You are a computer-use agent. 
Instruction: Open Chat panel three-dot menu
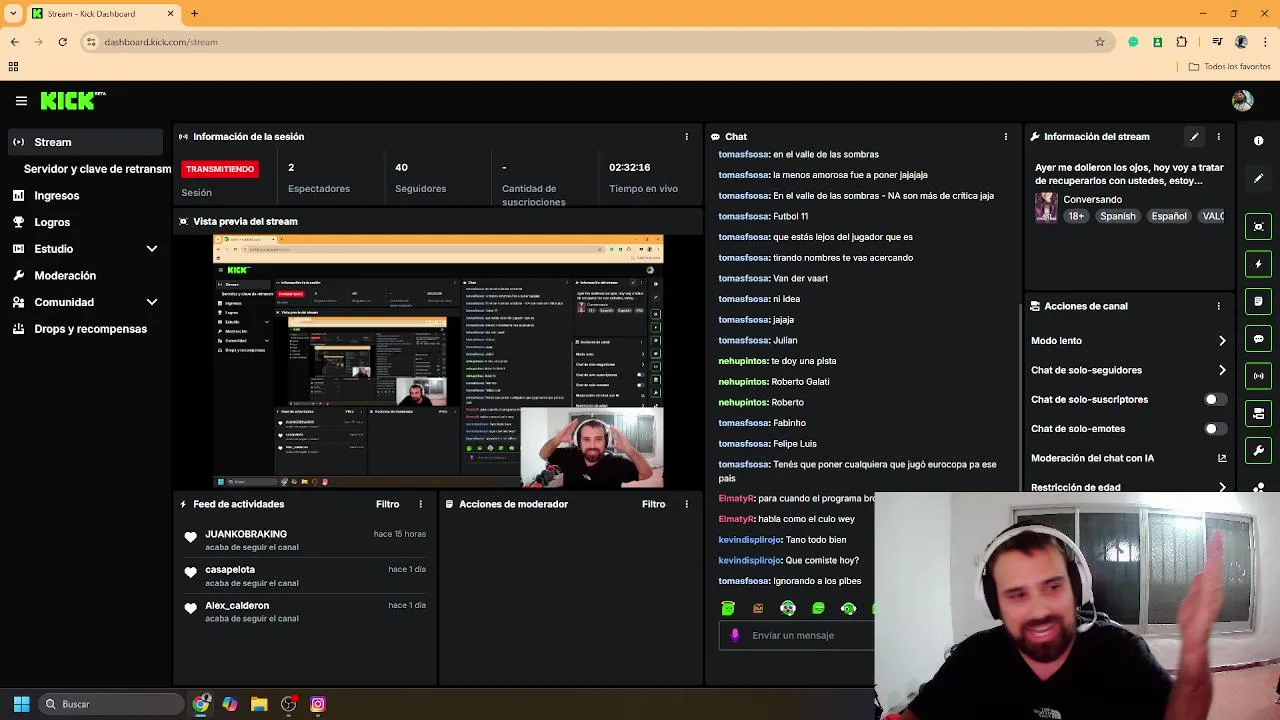(1006, 136)
